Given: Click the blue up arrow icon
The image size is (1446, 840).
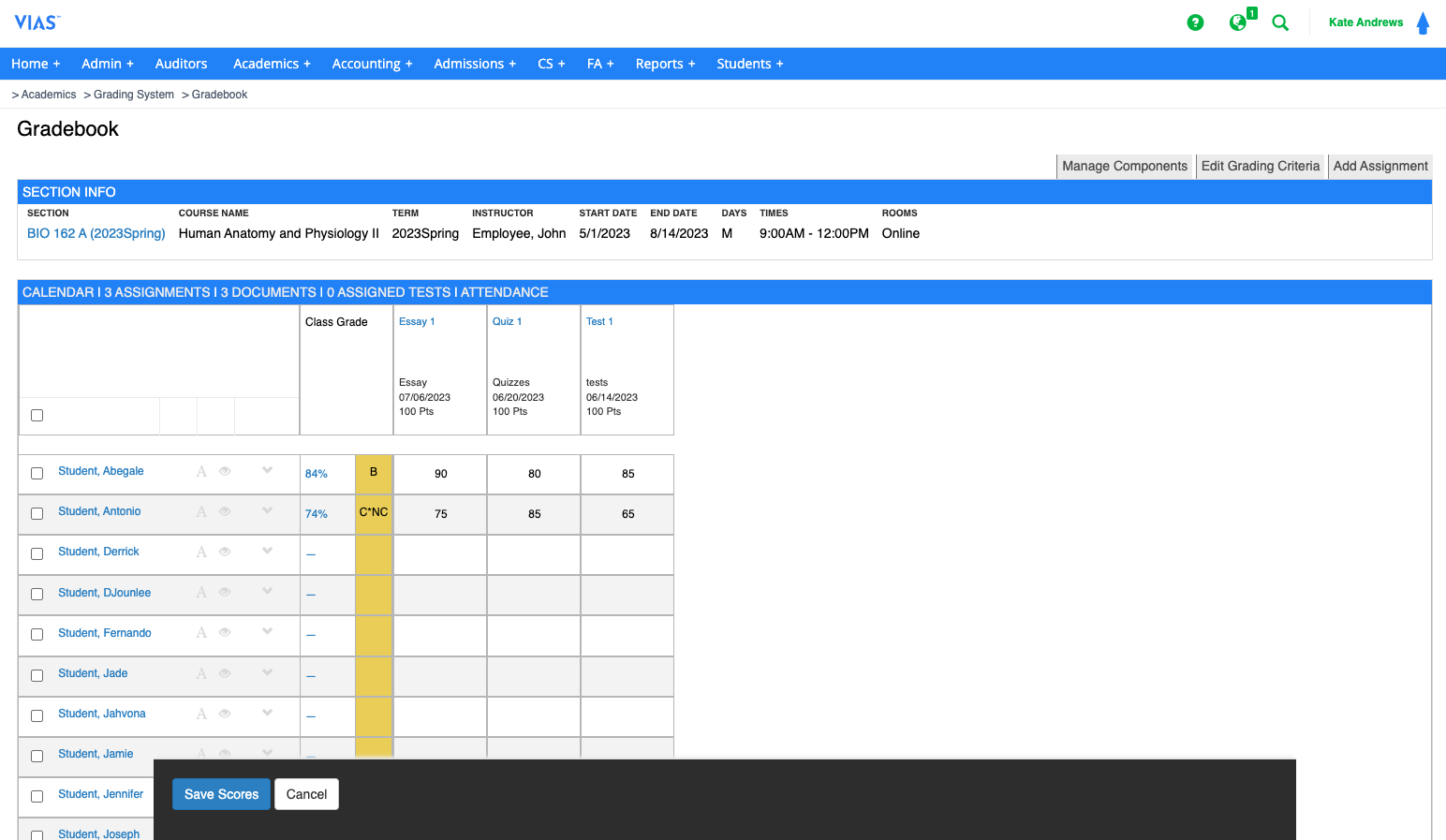Looking at the screenshot, I should click(1423, 22).
